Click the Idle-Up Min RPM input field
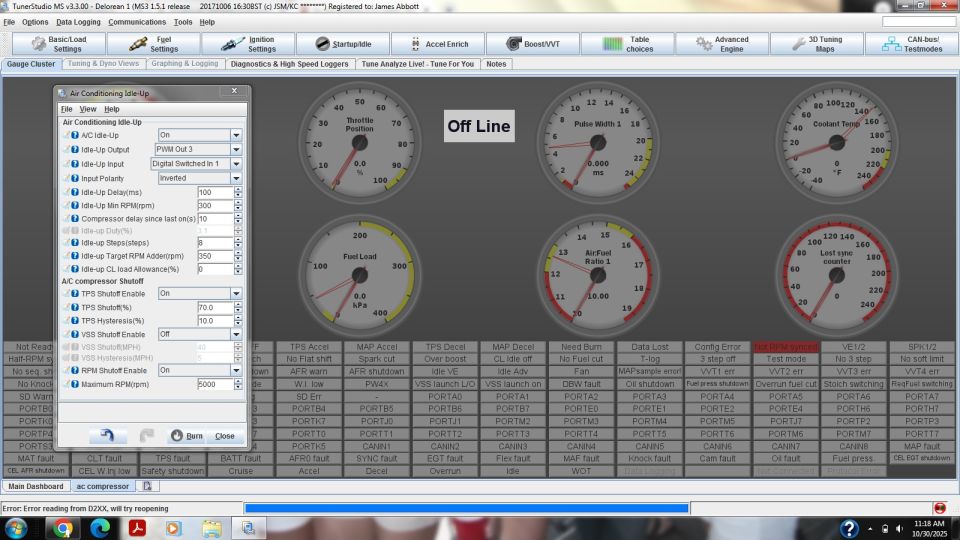This screenshot has width=960, height=540. tap(215, 206)
